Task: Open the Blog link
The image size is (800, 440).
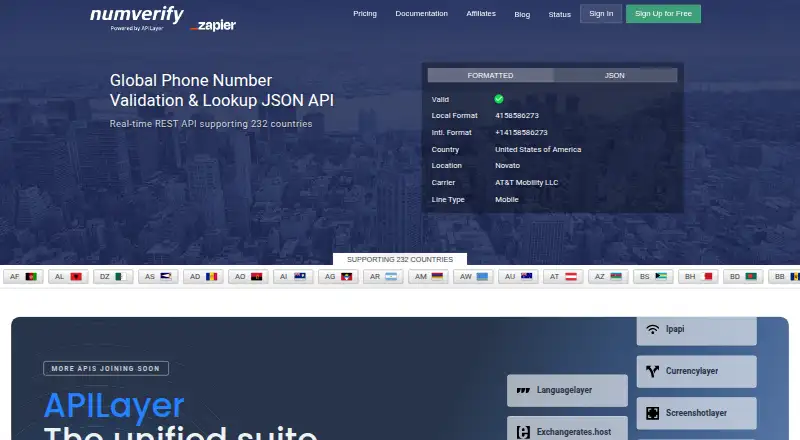Action: coord(522,14)
